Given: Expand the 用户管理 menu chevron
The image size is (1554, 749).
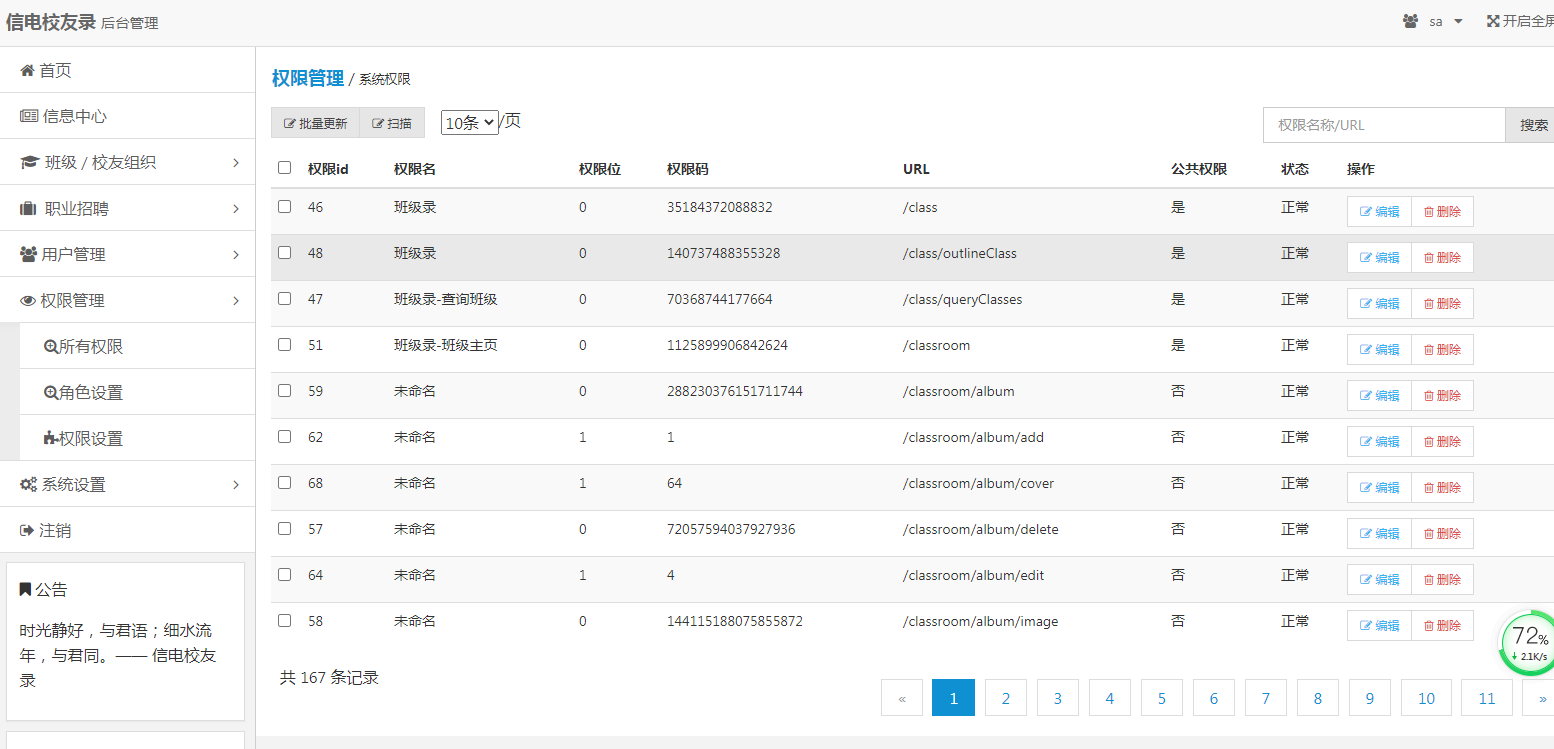Looking at the screenshot, I should coord(236,254).
